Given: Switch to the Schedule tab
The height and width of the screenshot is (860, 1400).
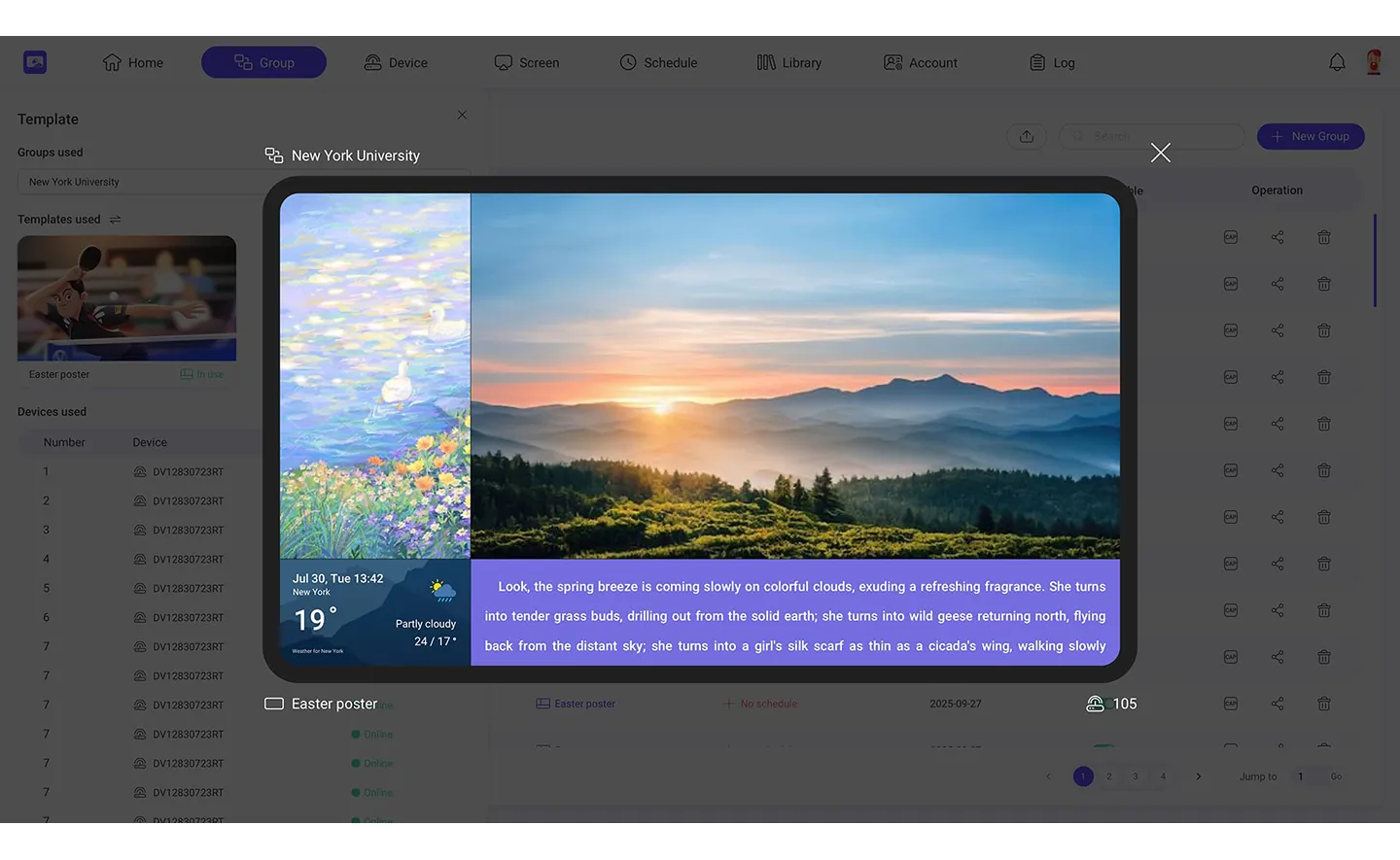Looking at the screenshot, I should (x=658, y=62).
